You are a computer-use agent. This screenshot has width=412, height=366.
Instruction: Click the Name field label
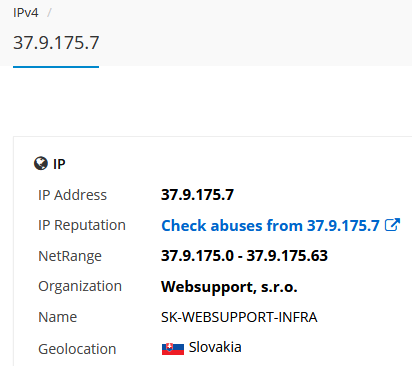[58, 317]
